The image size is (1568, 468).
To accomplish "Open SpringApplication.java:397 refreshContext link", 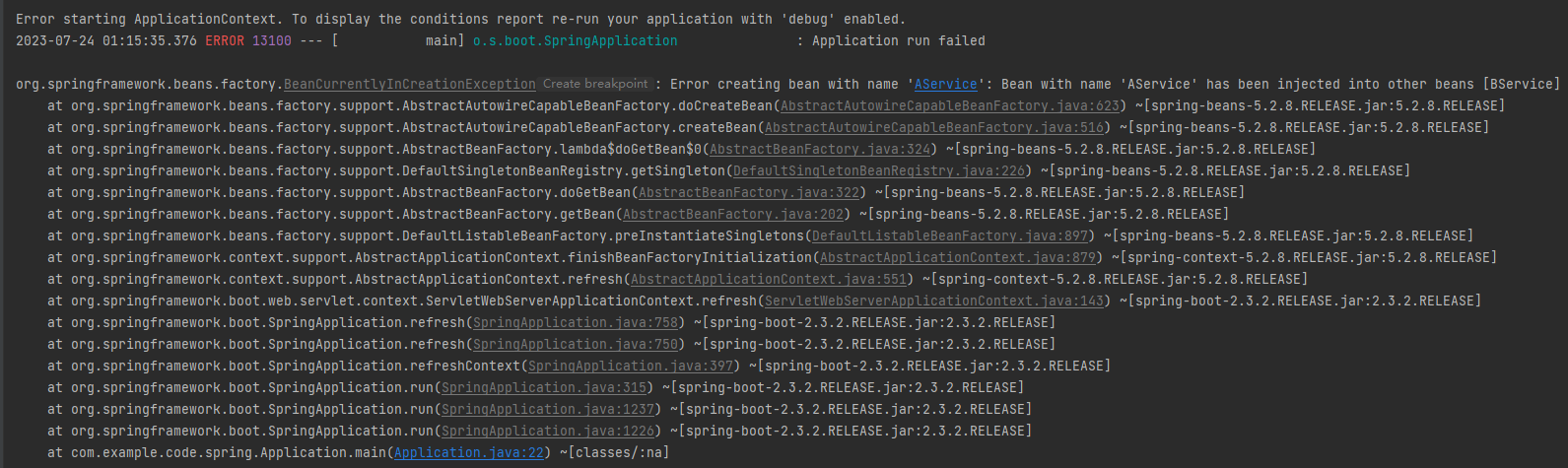I will 631,367.
